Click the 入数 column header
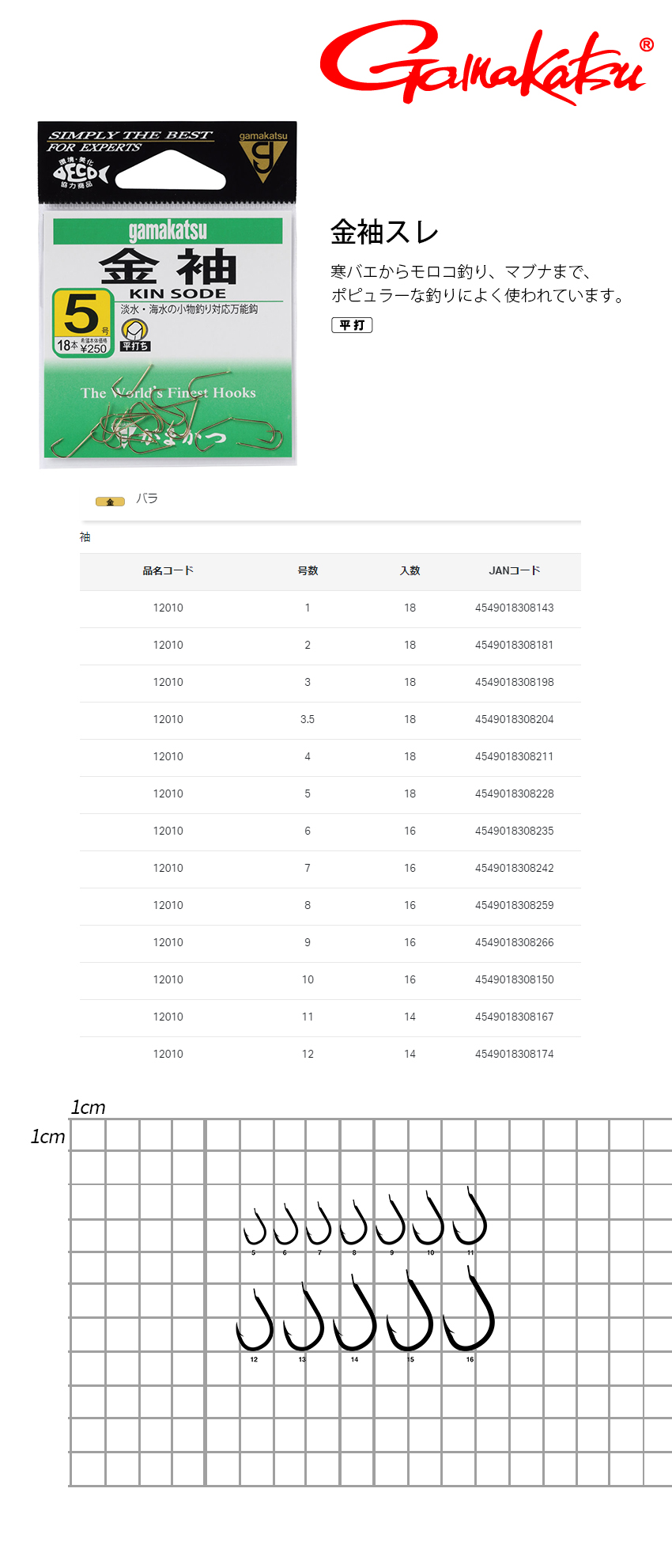Screen dimensions: 672x1568 coord(410,570)
